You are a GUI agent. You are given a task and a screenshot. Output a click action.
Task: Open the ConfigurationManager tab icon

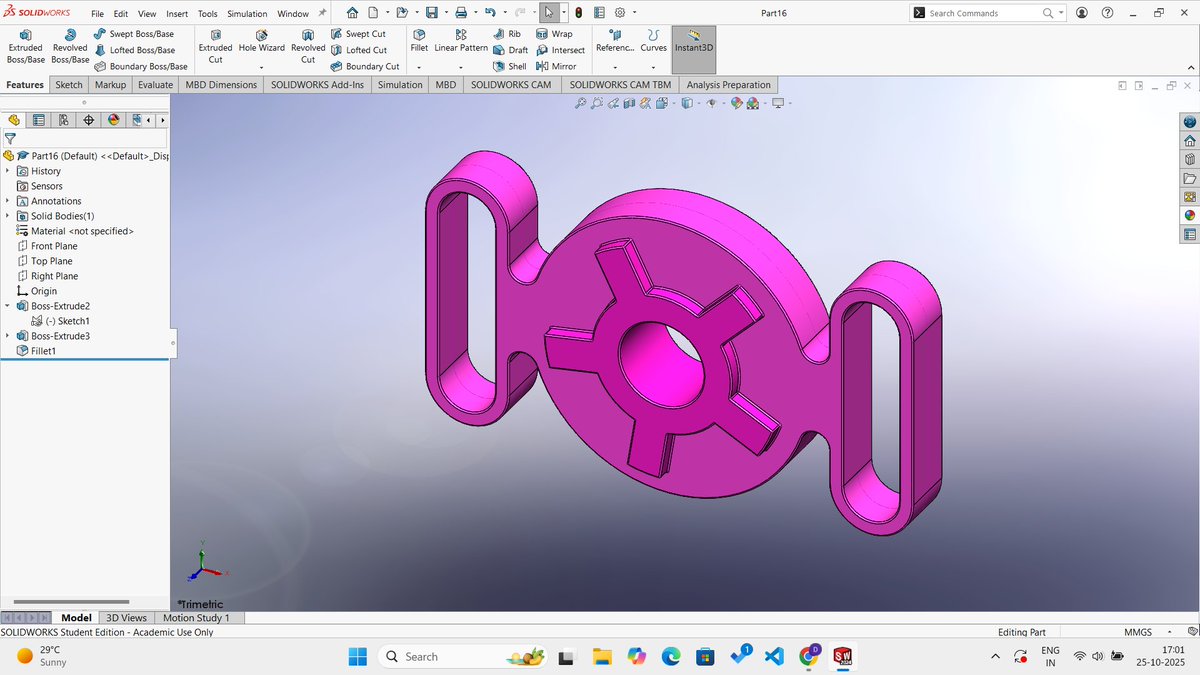[x=64, y=120]
